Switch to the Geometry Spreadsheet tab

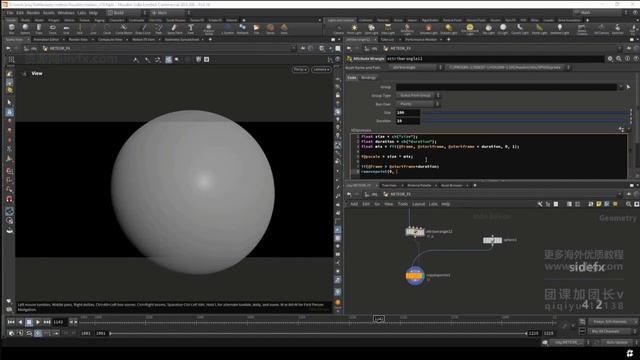coord(182,40)
